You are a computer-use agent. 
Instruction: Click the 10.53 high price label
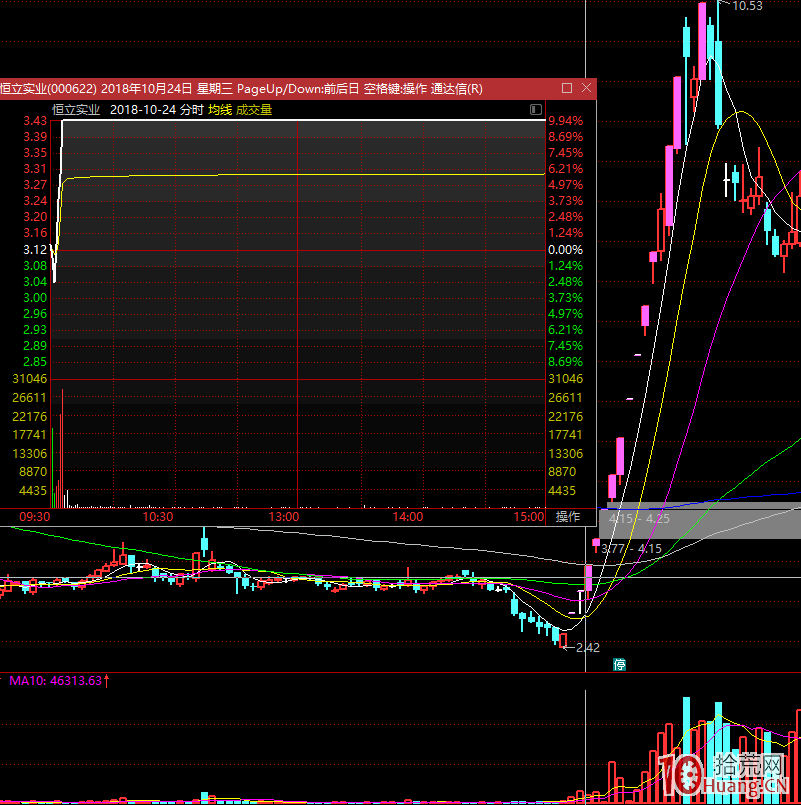tap(747, 6)
